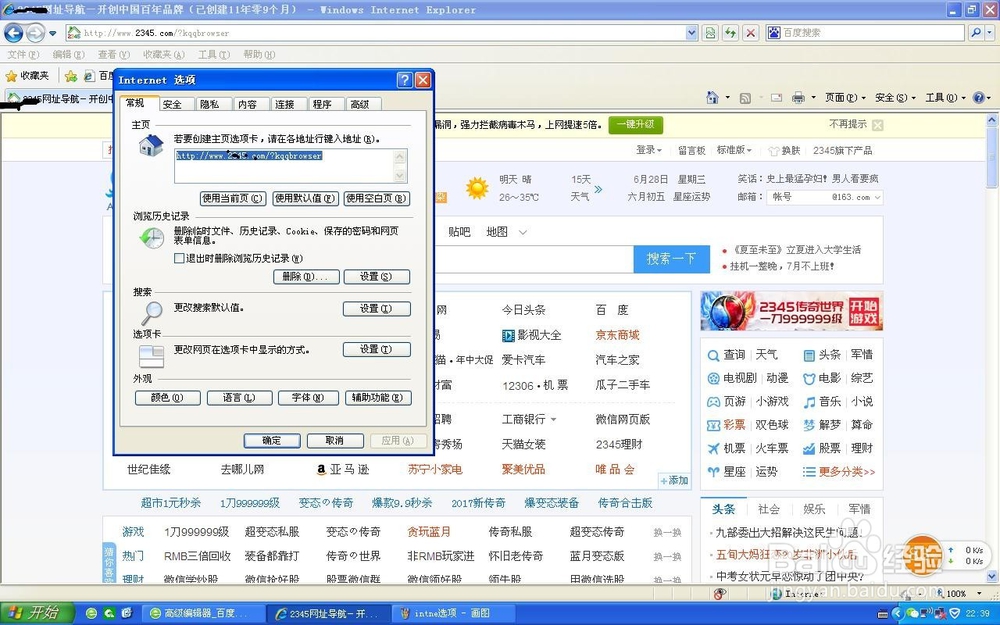Viewport: 1000px width, 625px height.
Task: Switch to the 隐私 tab in Internet Options
Action: [209, 104]
